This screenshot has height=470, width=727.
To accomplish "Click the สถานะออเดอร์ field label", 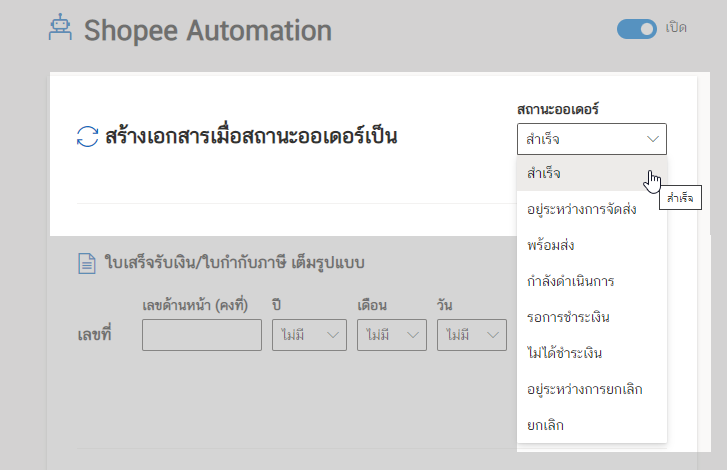I will [558, 109].
